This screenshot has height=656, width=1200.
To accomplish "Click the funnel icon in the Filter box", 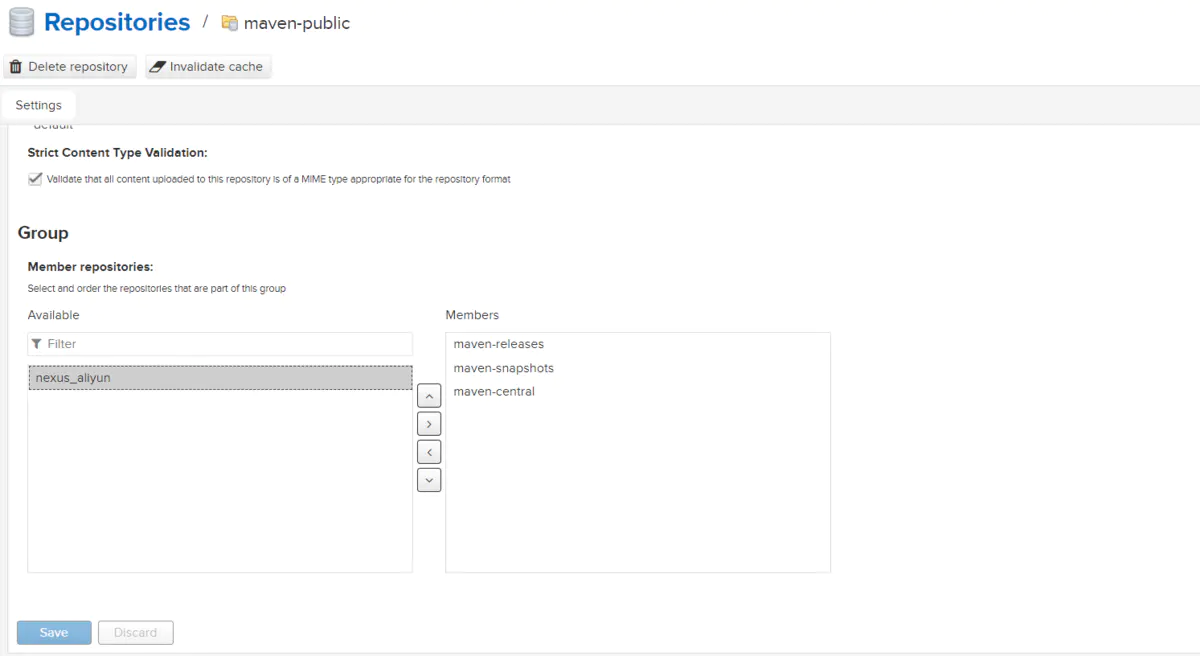I will pos(37,344).
